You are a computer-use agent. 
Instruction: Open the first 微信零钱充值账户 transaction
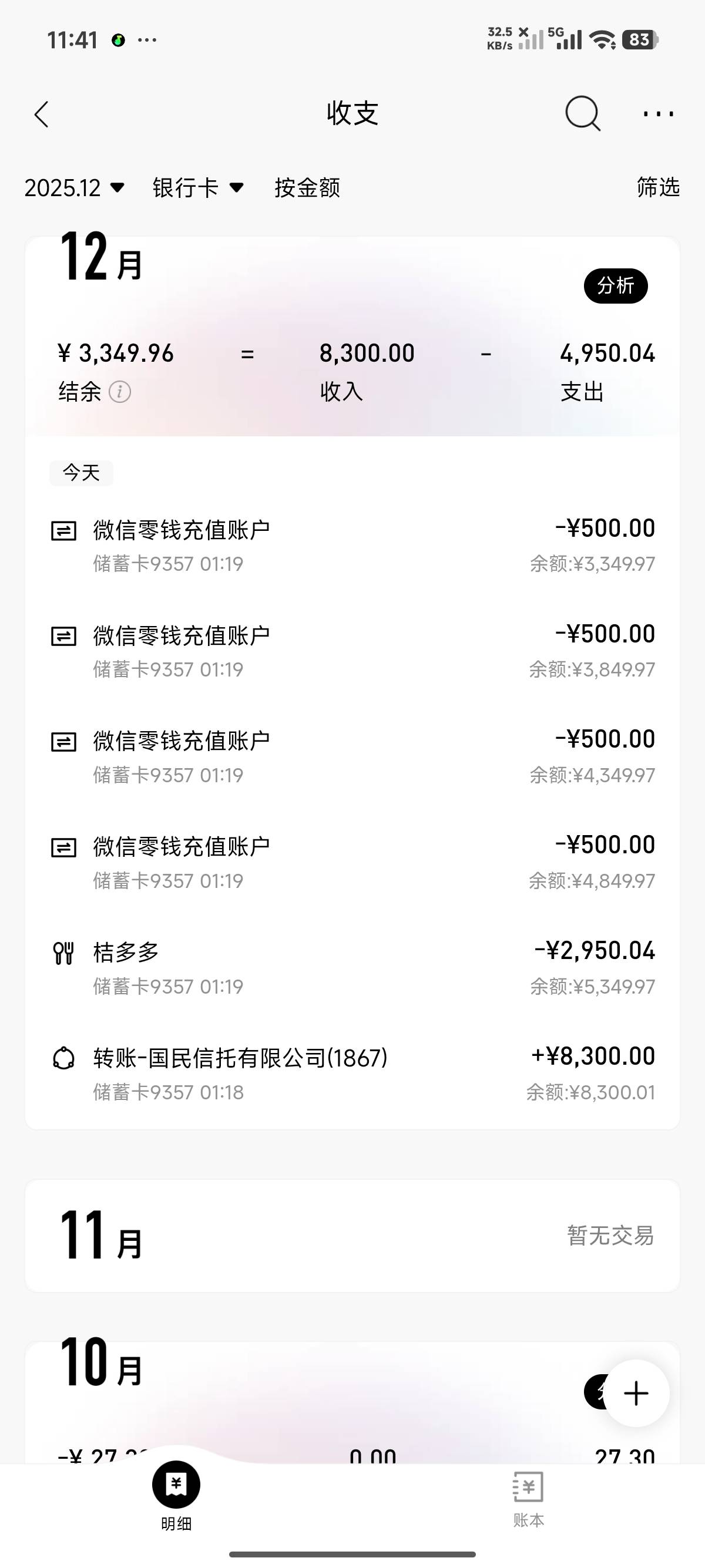pyautogui.click(x=352, y=546)
